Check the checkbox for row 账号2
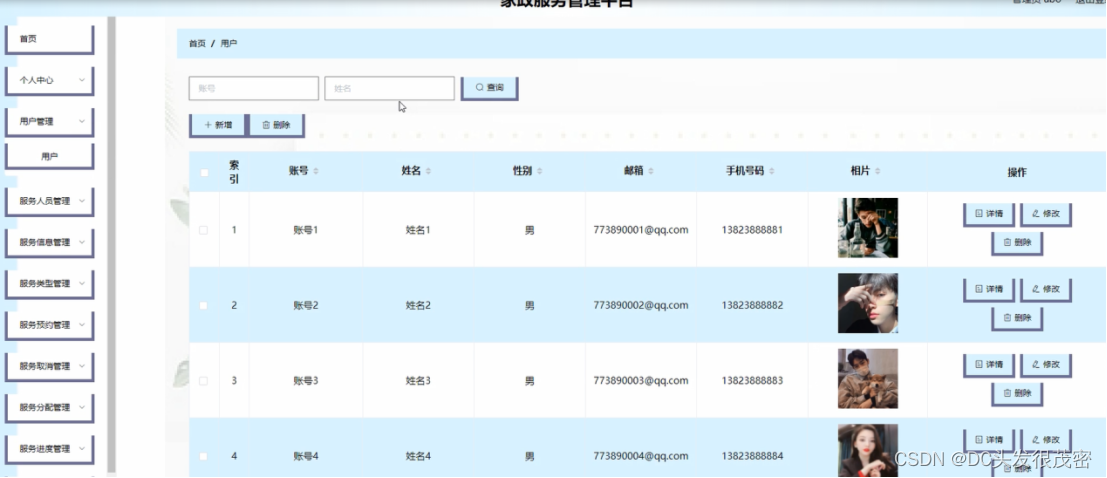Image resolution: width=1107 pixels, height=478 pixels. pyautogui.click(x=204, y=306)
